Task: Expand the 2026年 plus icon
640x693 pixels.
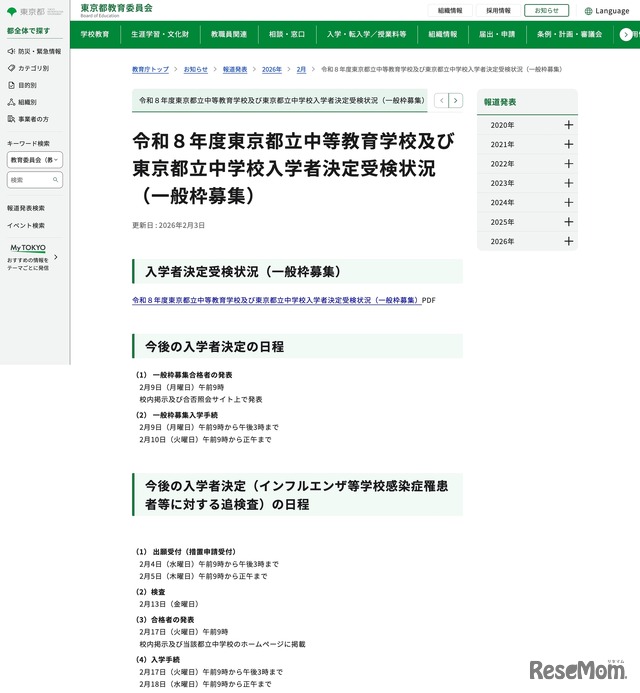Action: tap(569, 241)
